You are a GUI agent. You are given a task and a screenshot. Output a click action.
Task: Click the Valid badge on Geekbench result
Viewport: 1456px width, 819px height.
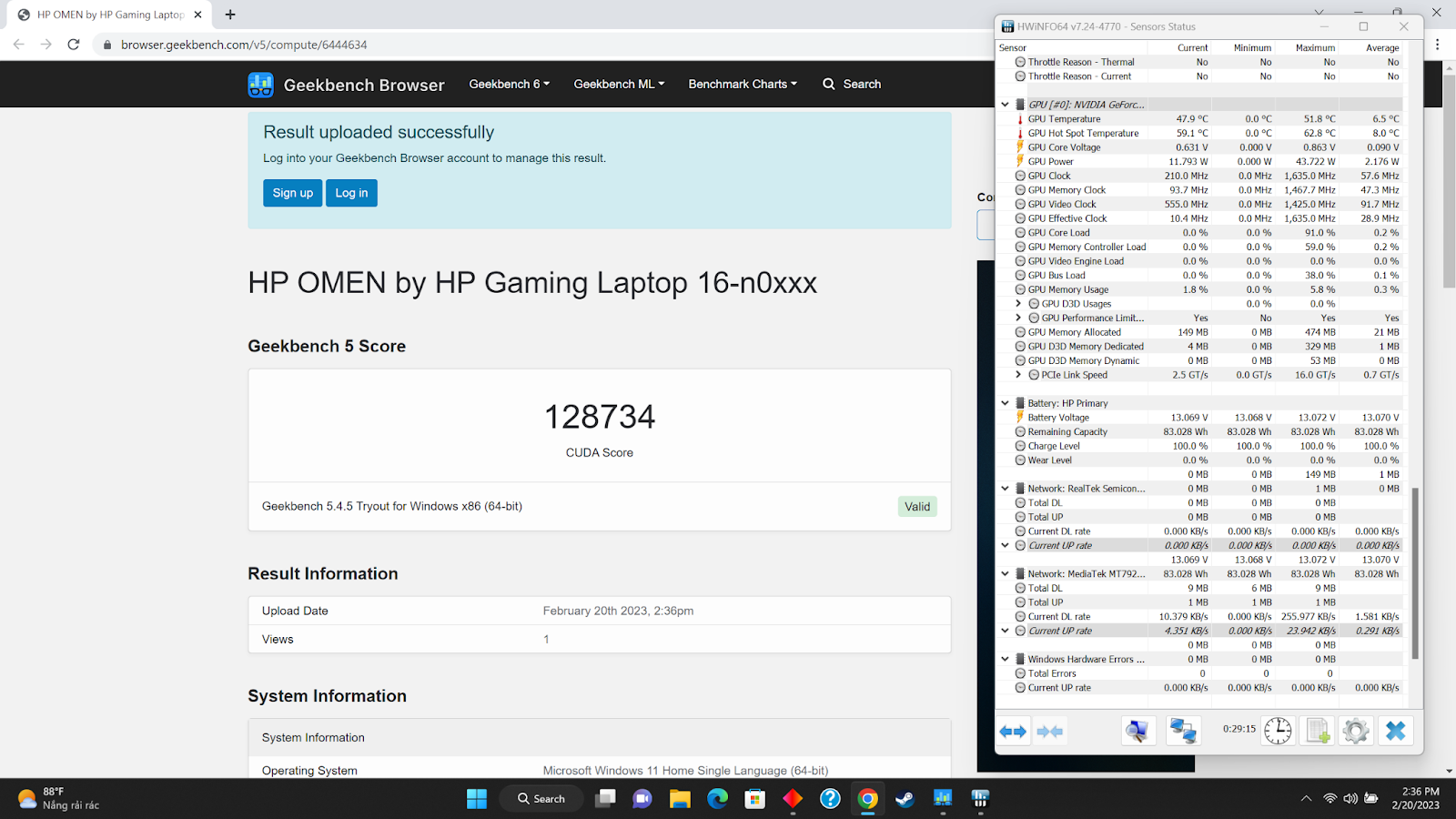click(917, 507)
